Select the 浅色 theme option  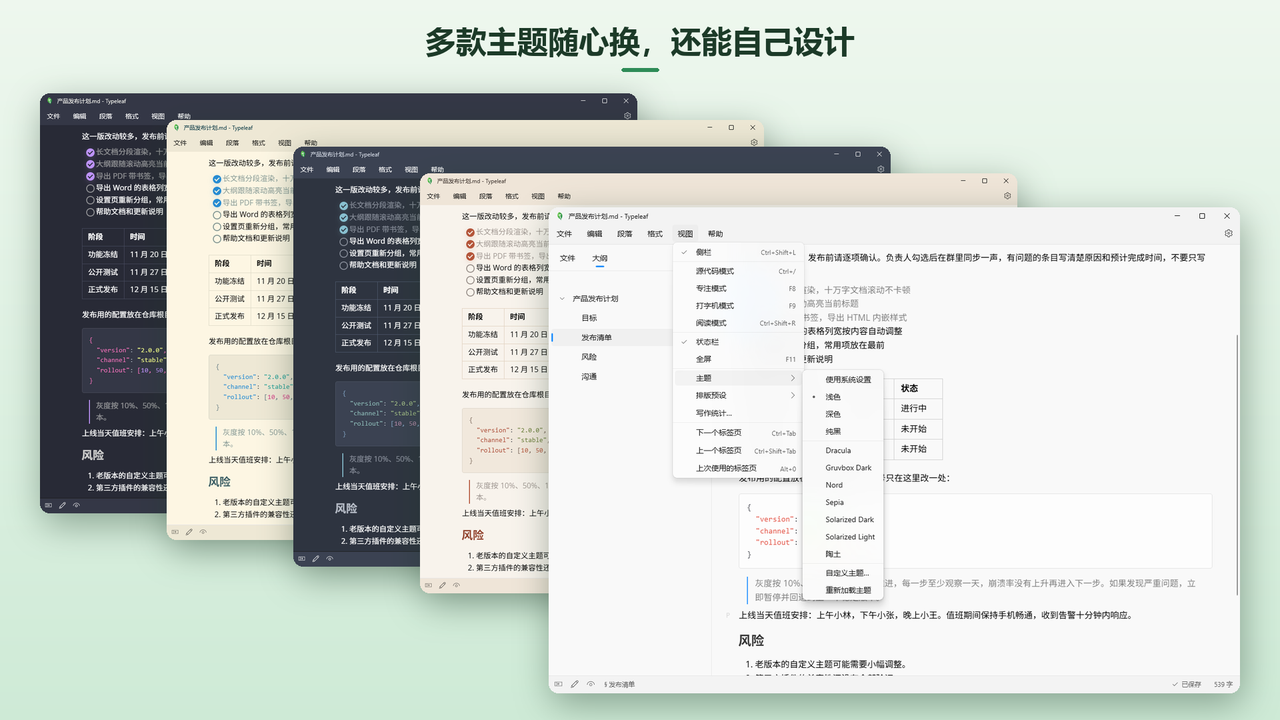(x=843, y=397)
